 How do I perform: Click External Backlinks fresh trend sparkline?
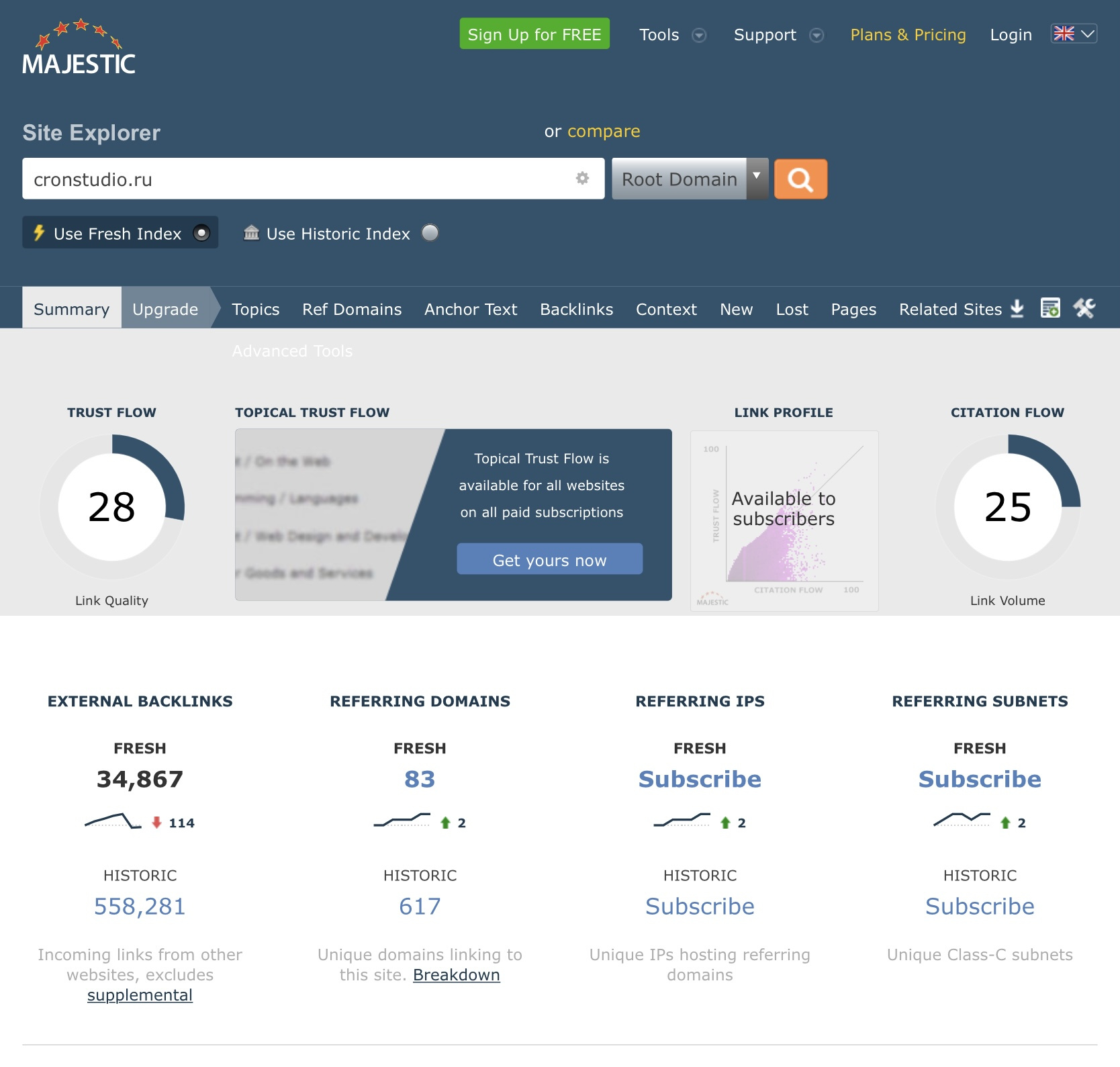pos(113,821)
